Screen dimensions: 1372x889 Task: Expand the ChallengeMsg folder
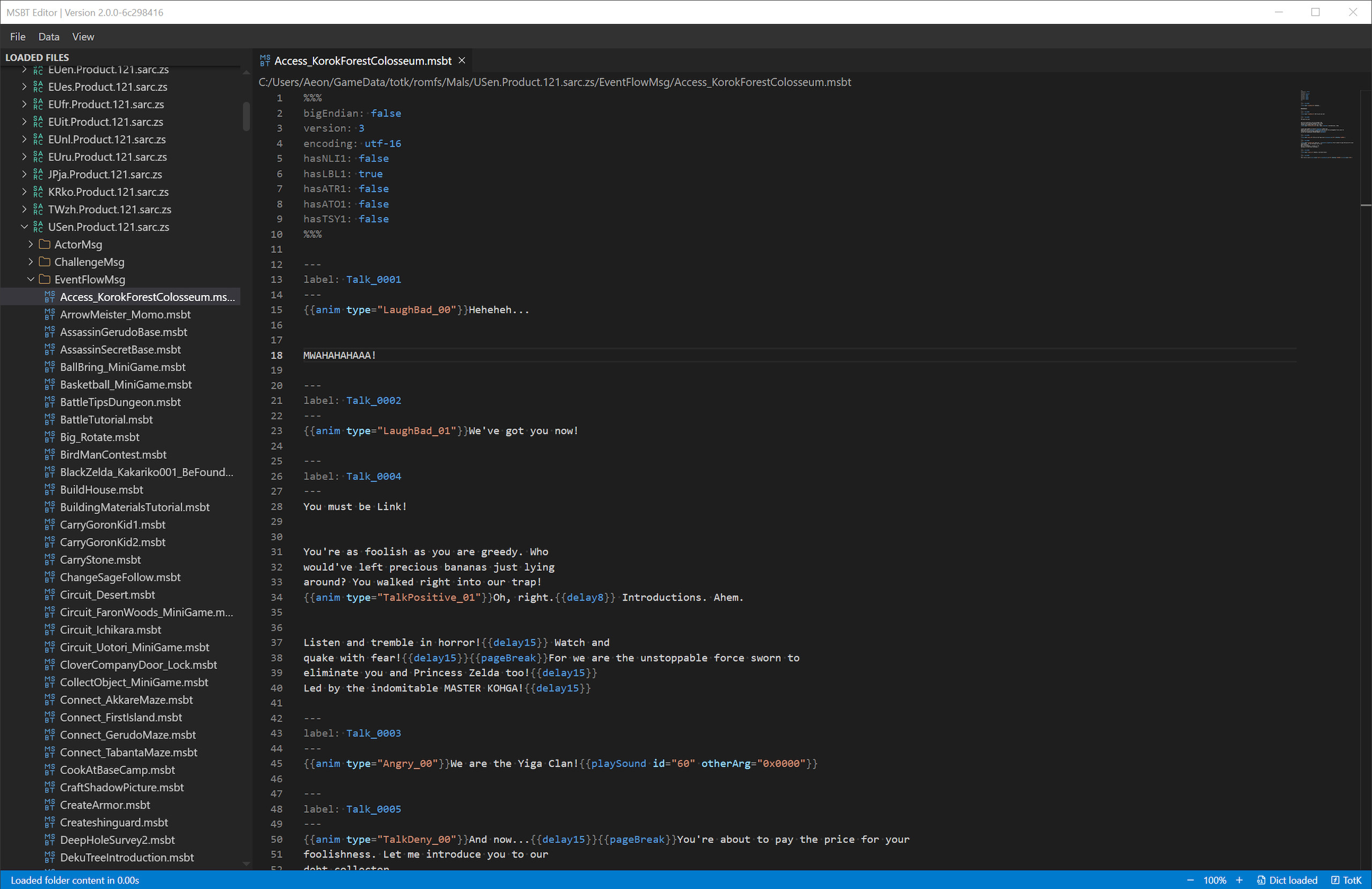click(x=31, y=261)
